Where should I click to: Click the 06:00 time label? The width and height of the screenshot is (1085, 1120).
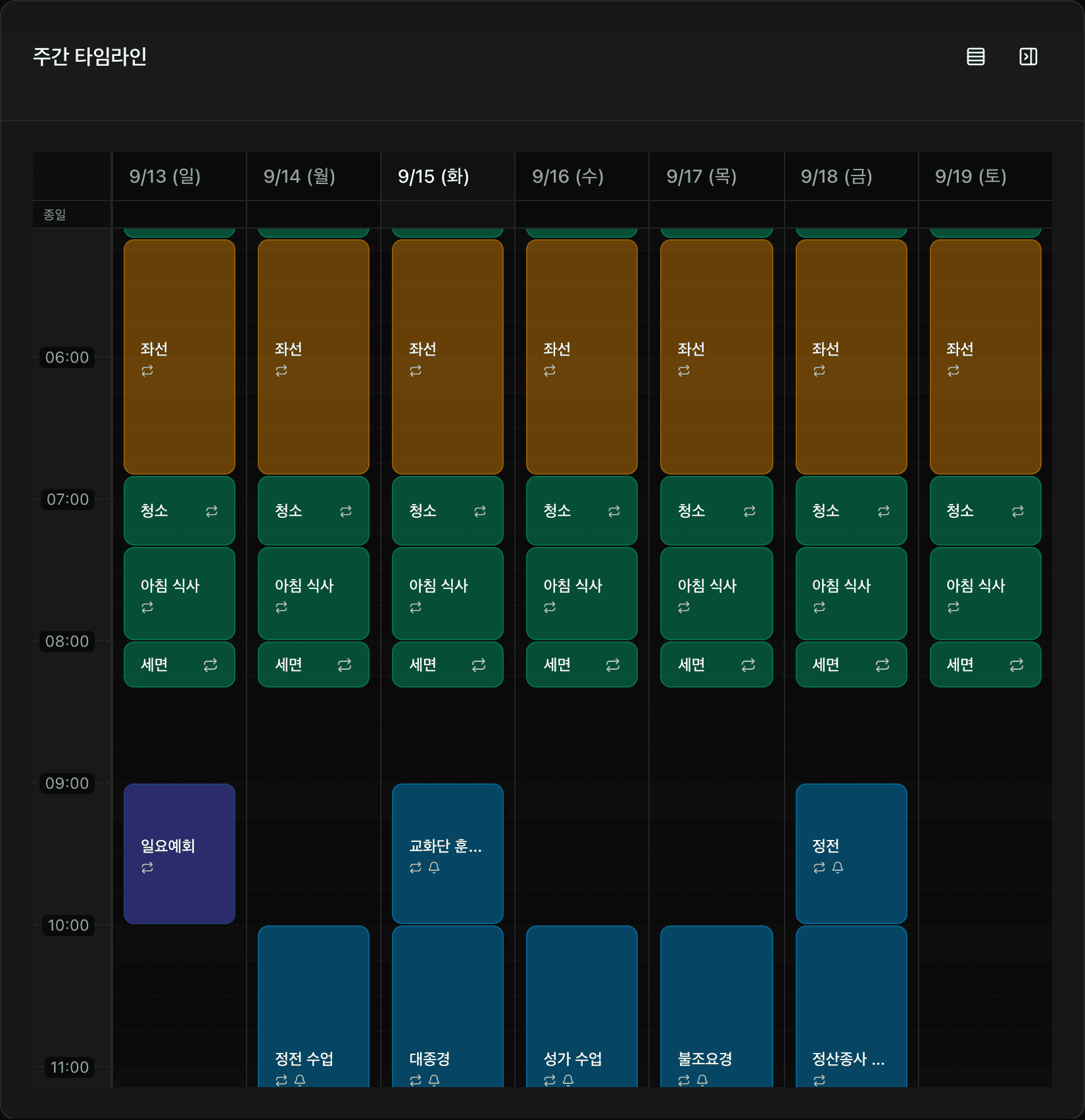coord(67,358)
